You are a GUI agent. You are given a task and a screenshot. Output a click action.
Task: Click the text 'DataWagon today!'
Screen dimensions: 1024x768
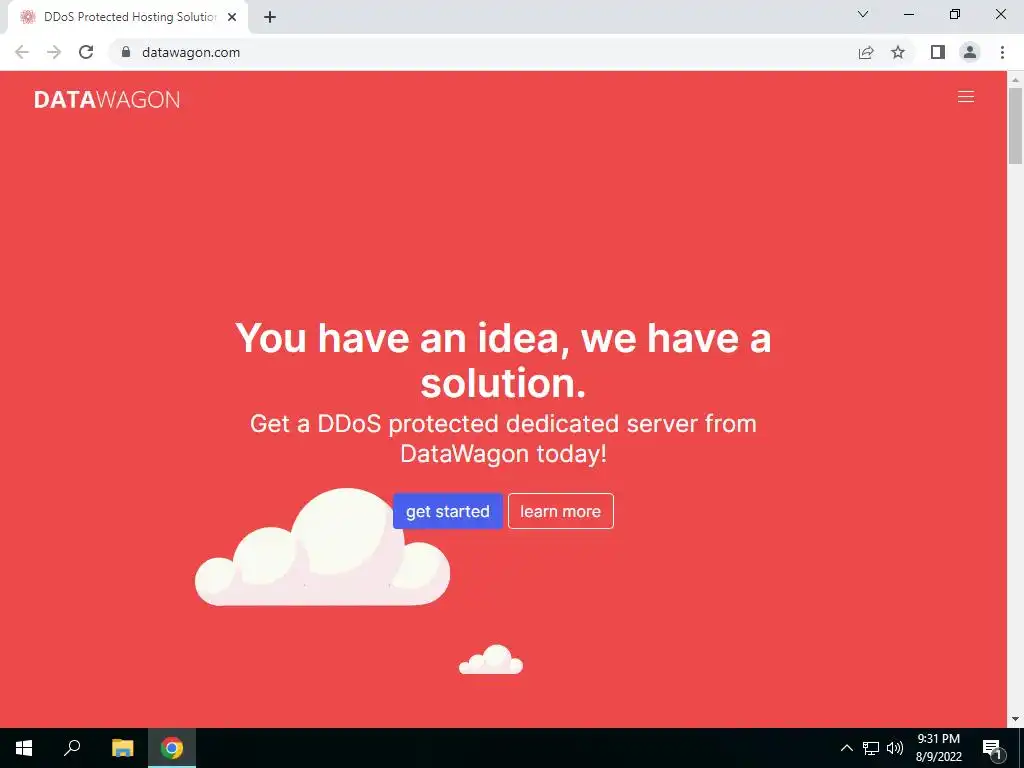(504, 453)
